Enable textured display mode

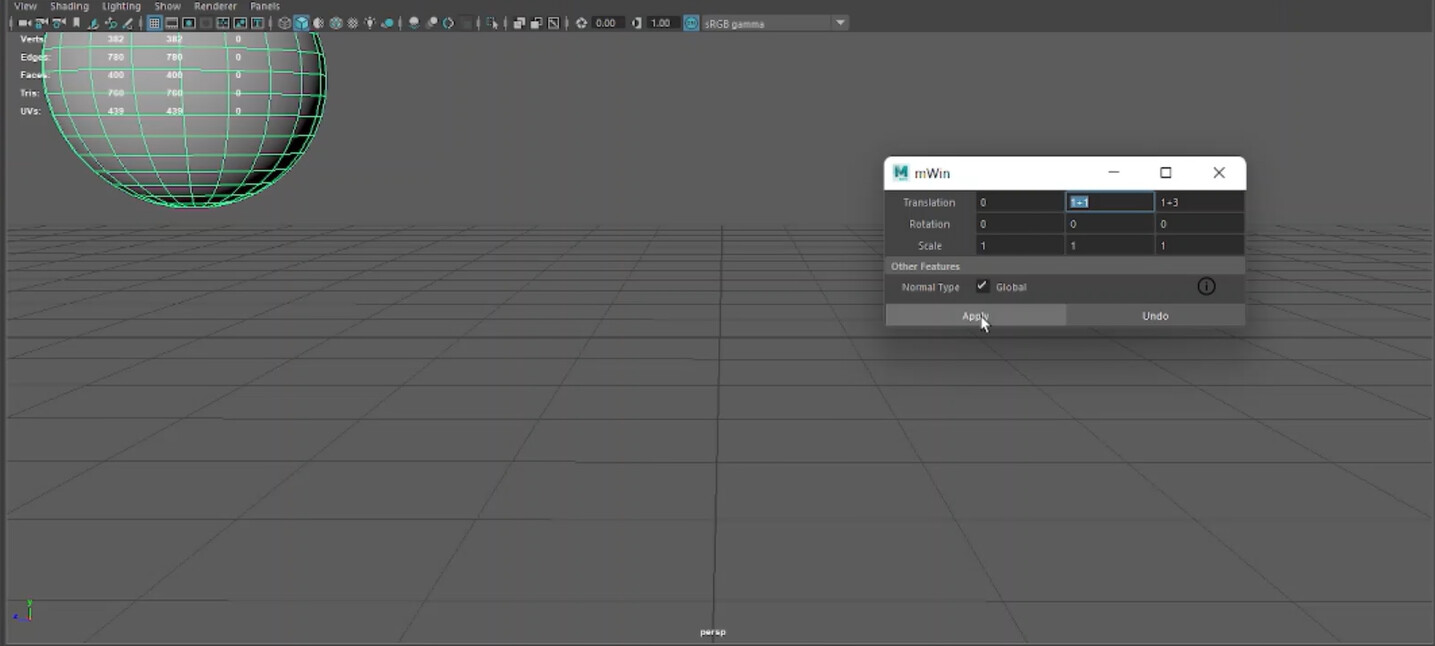pos(335,22)
